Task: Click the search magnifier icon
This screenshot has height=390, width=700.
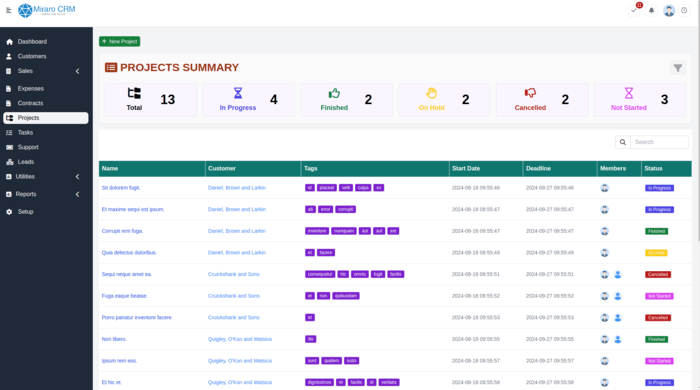Action: 623,142
